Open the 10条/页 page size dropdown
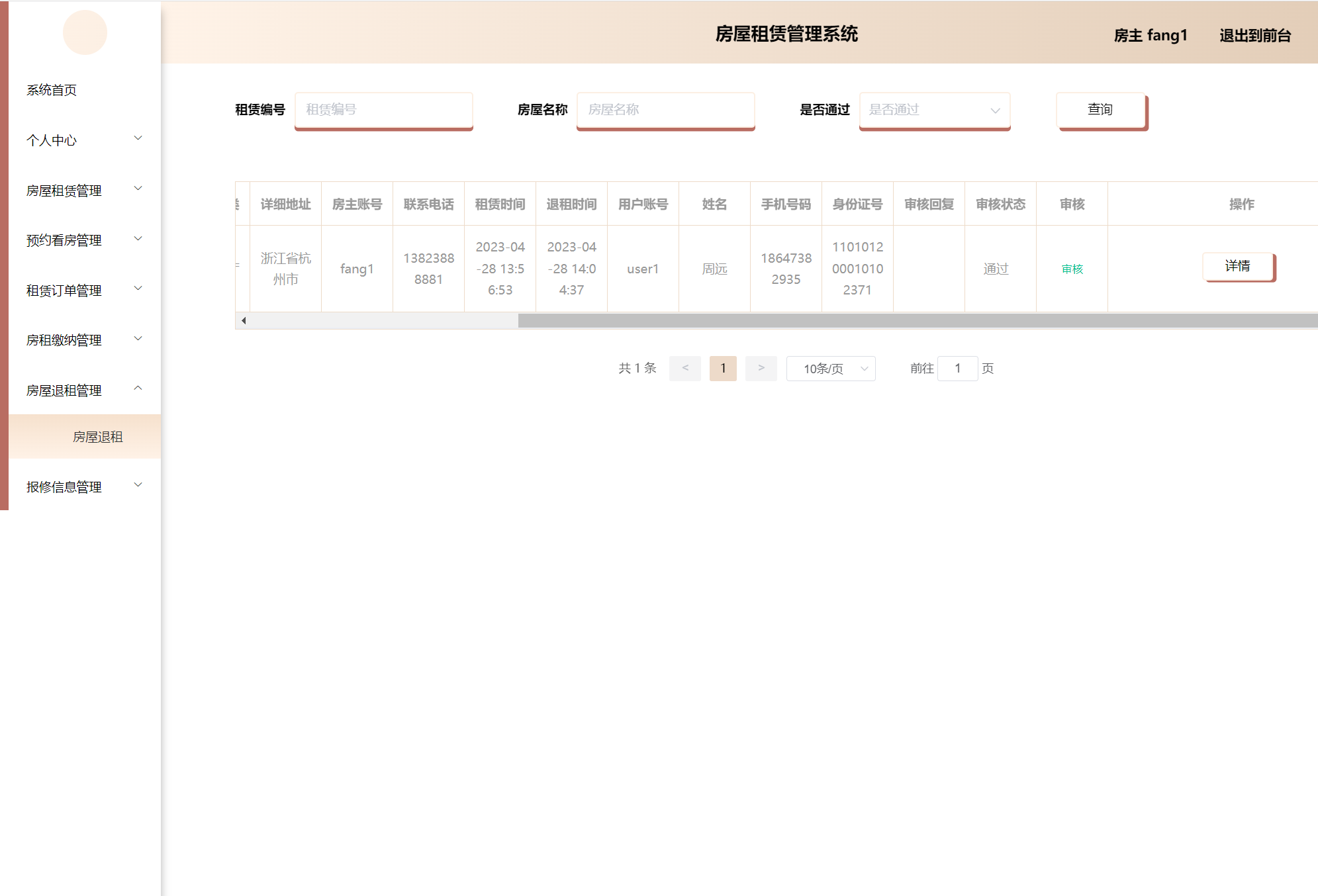Viewport: 1318px width, 896px height. coord(830,369)
